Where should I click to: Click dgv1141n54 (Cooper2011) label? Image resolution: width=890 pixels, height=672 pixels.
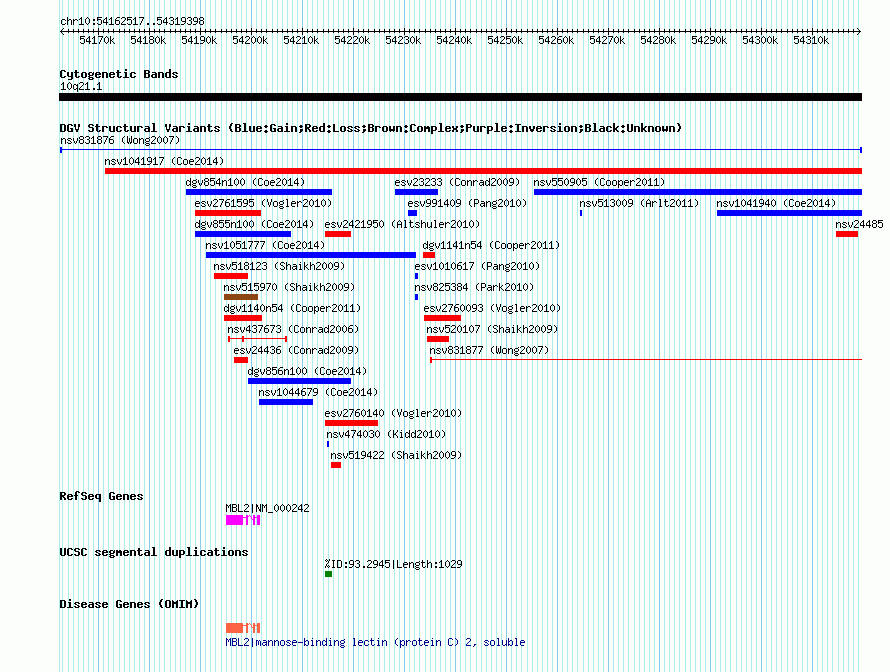pyautogui.click(x=491, y=245)
